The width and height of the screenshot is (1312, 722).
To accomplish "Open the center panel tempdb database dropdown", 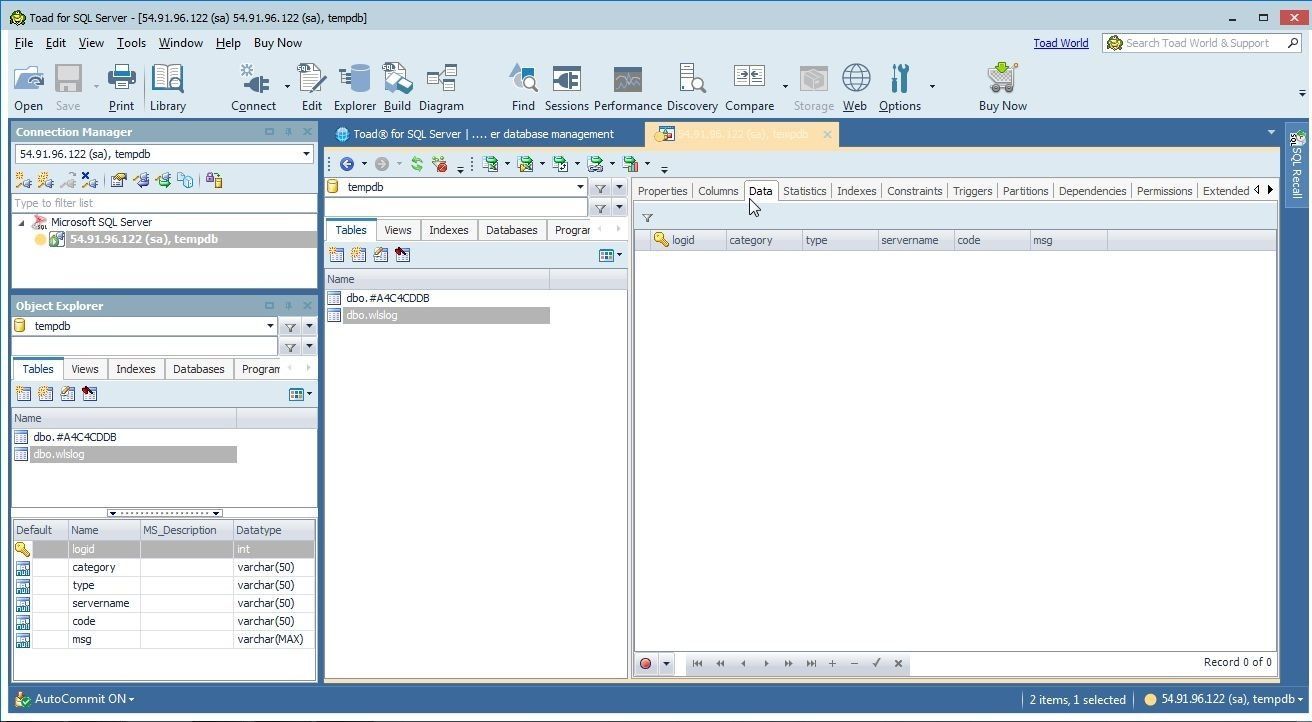I will tap(580, 187).
